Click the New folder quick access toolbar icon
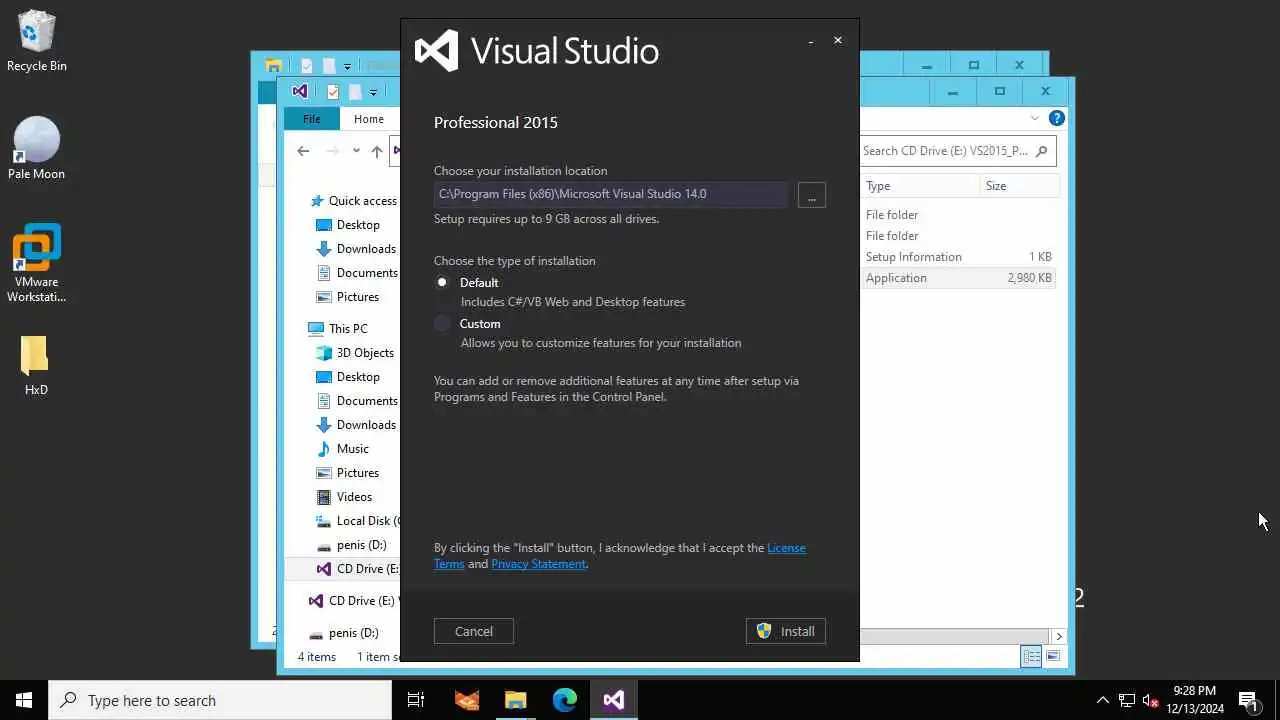1280x720 pixels. (354, 92)
